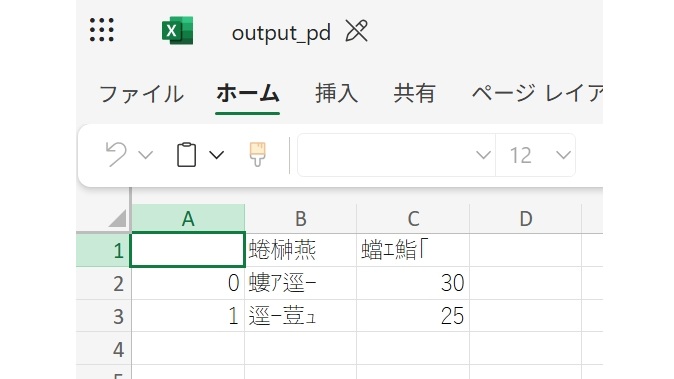Click the clipboard paste icon
Viewport: 674px width, 379px height.
pyautogui.click(x=187, y=155)
